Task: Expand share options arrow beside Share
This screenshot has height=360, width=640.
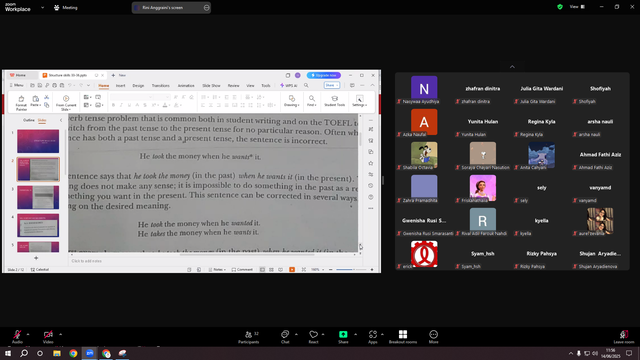Action: [x=355, y=334]
